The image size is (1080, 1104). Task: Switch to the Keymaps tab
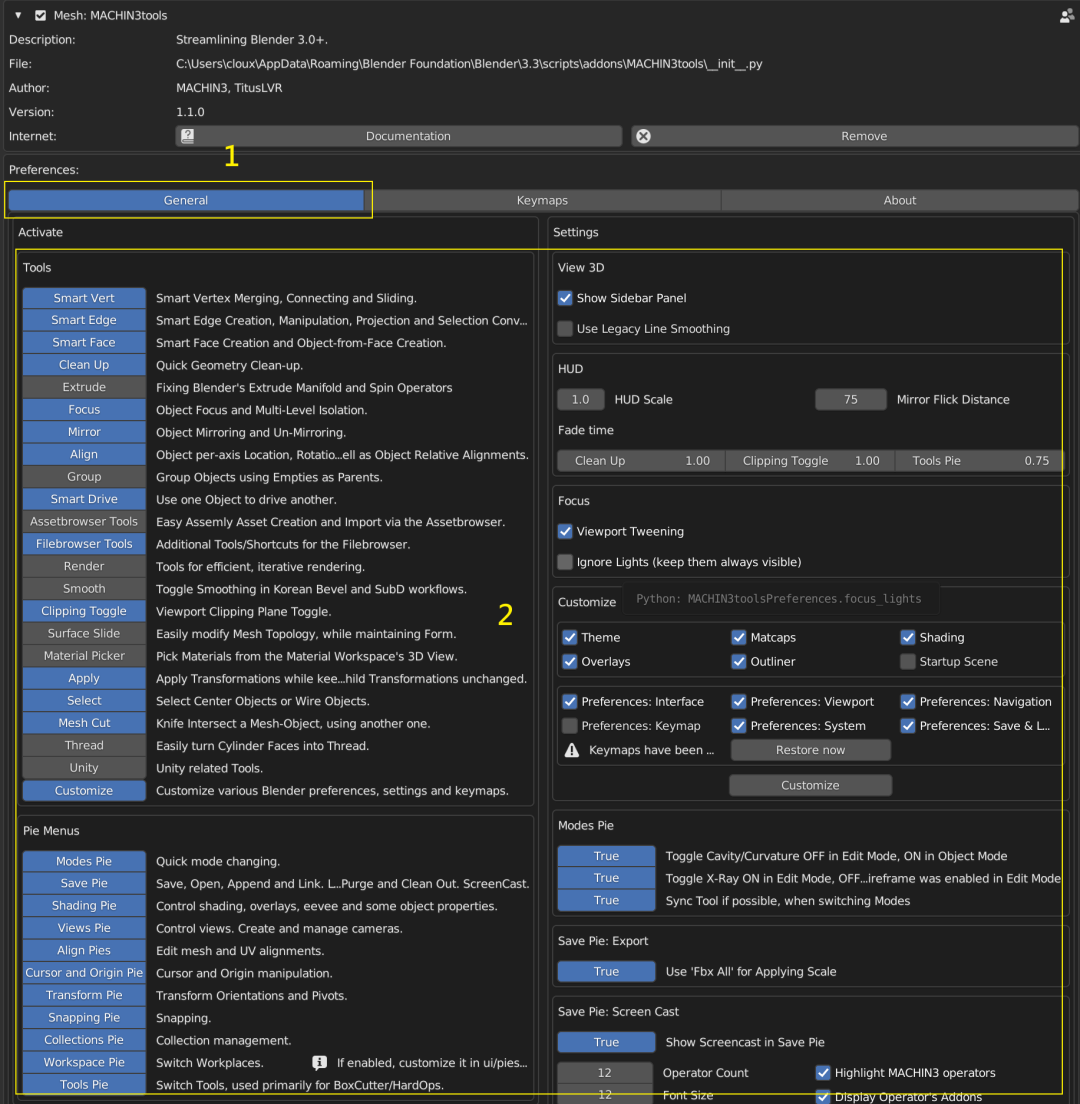[x=542, y=200]
